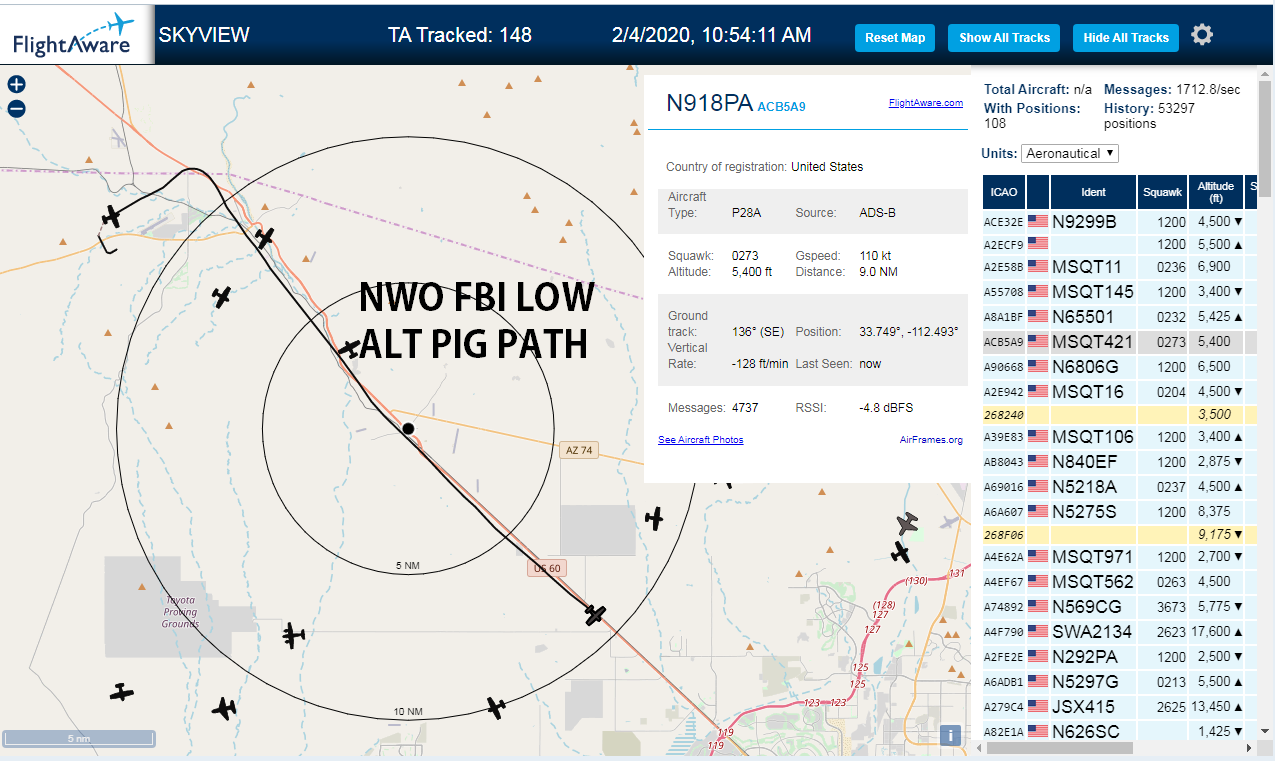Click Show All Tracks button
Screen dimensions: 1275x761
(x=1004, y=37)
